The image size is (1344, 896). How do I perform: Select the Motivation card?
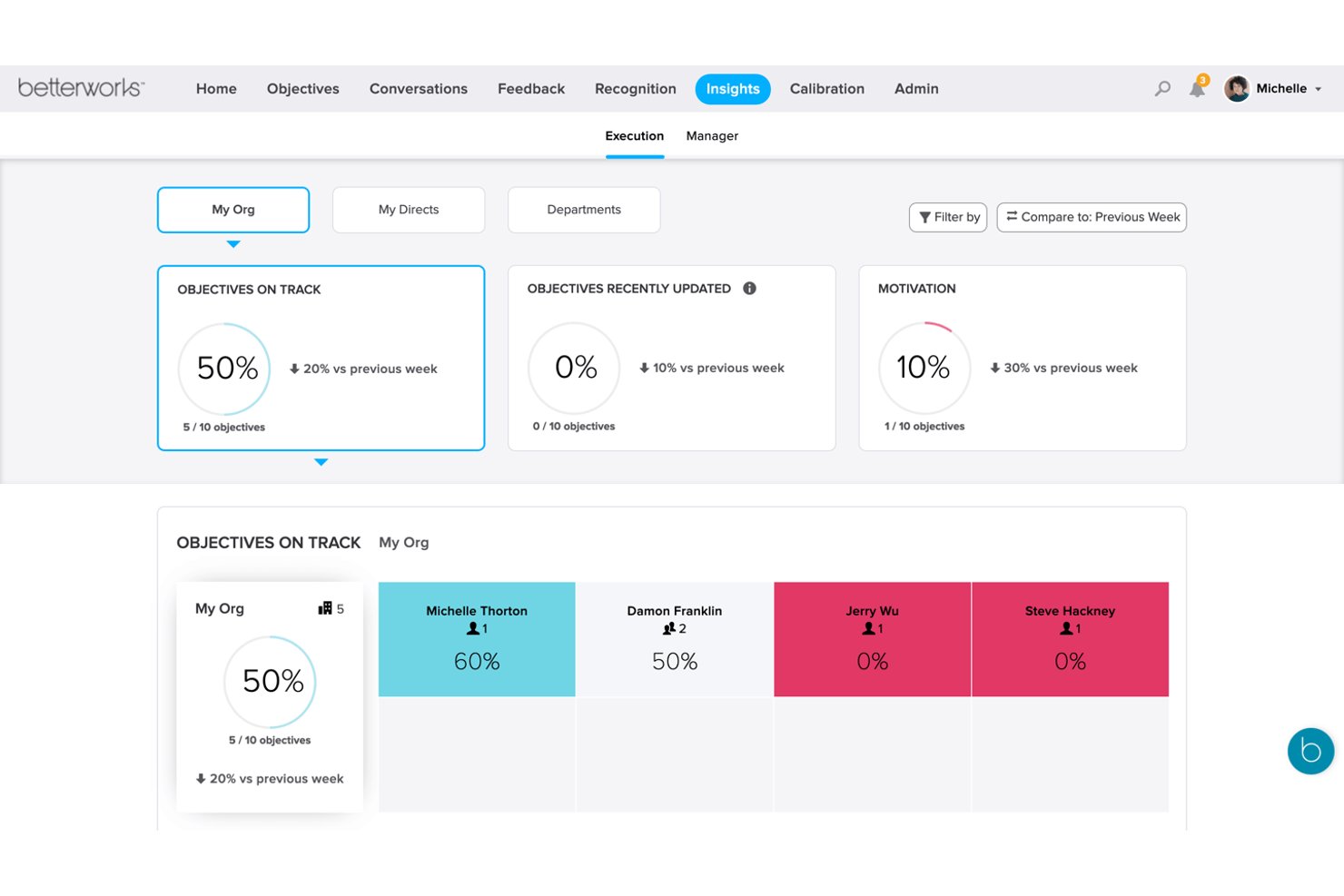[x=1023, y=358]
